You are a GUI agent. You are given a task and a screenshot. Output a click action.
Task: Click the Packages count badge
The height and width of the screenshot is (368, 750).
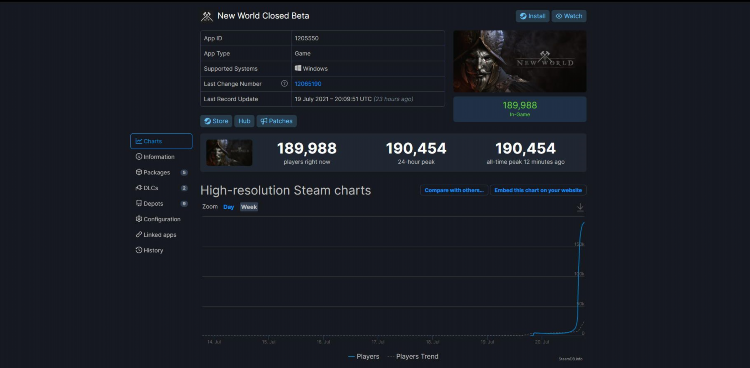pyautogui.click(x=184, y=172)
